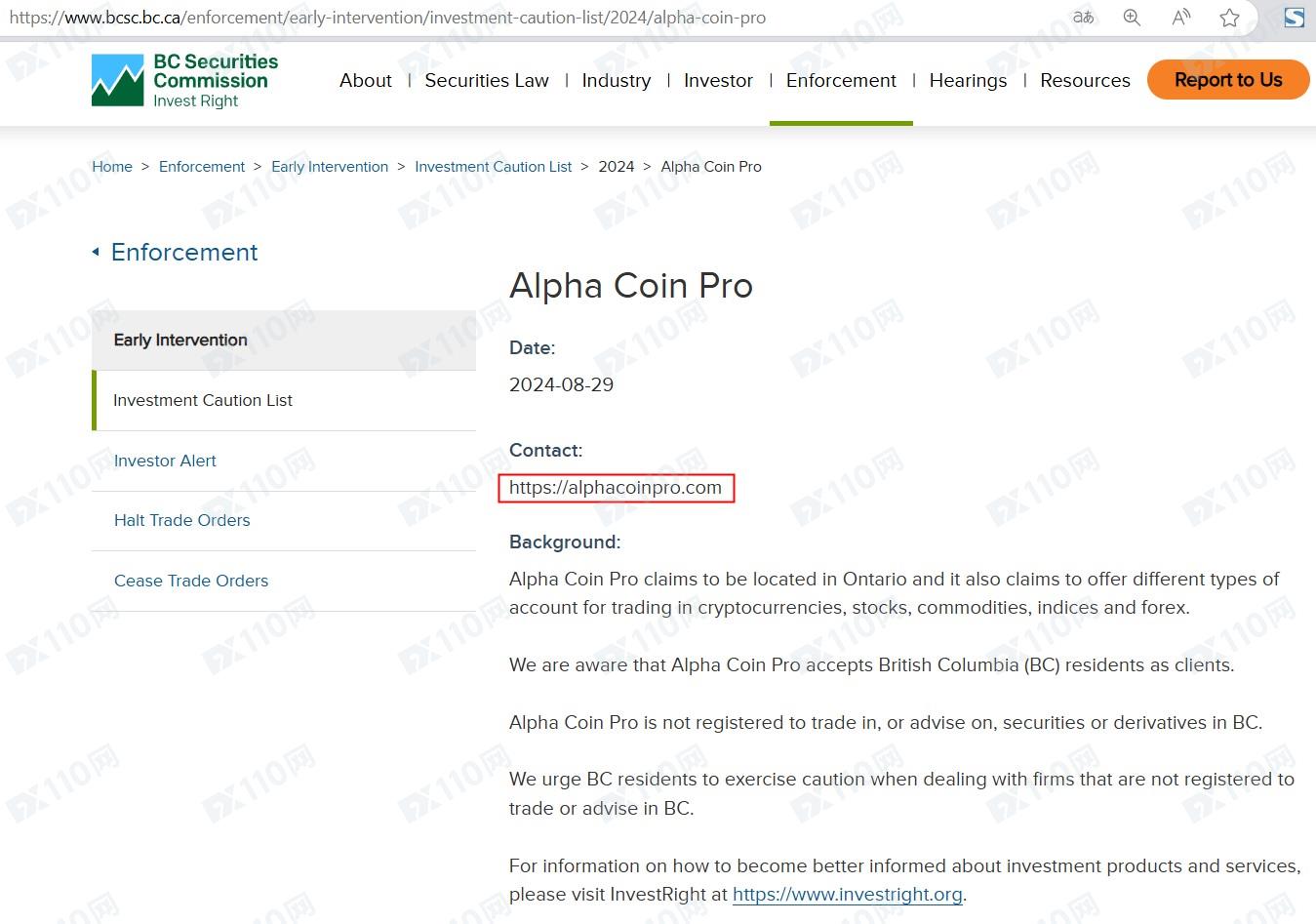Image resolution: width=1316 pixels, height=924 pixels.
Task: Click the read aloud icon
Action: point(1180,18)
